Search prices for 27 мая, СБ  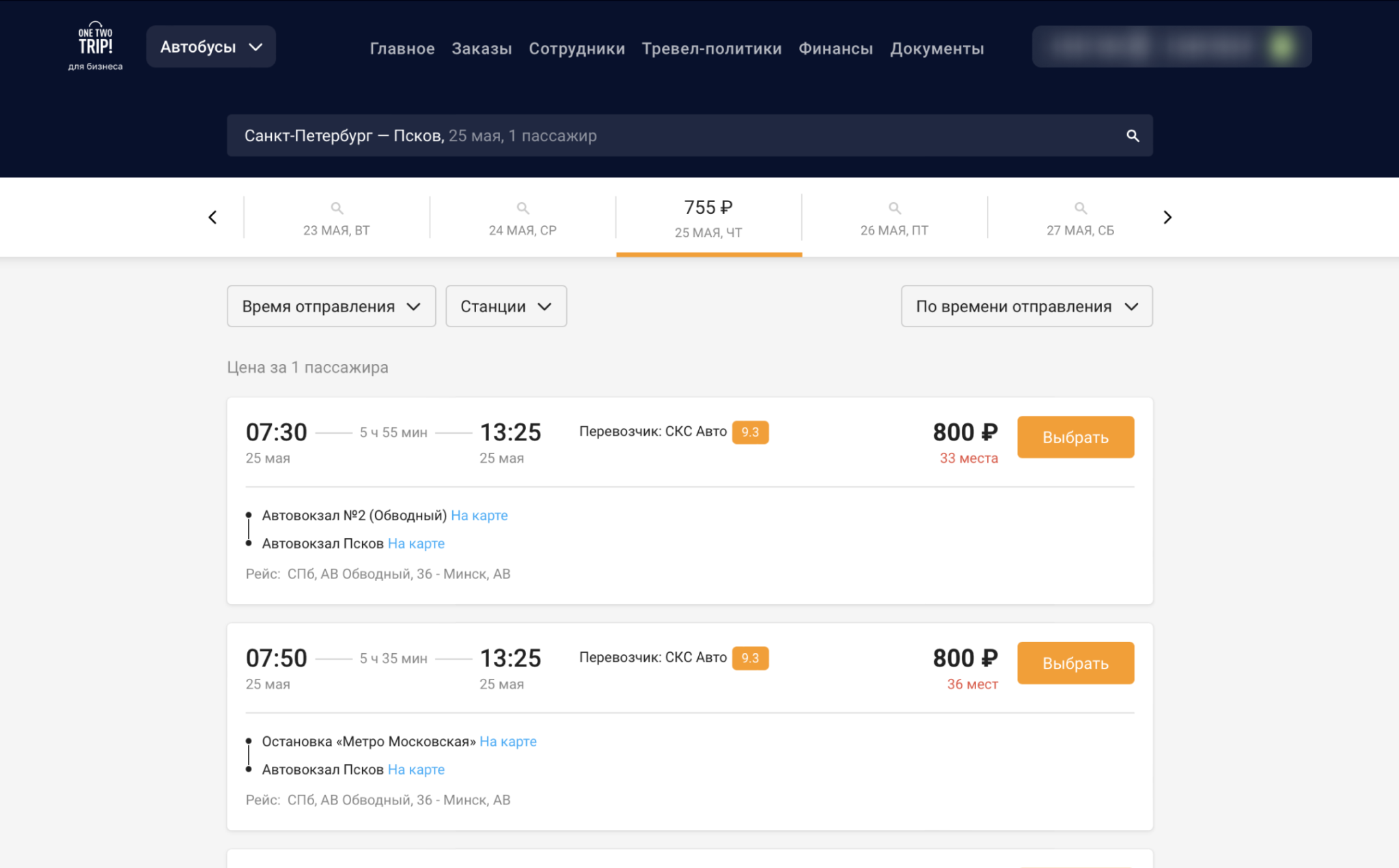coord(1080,218)
